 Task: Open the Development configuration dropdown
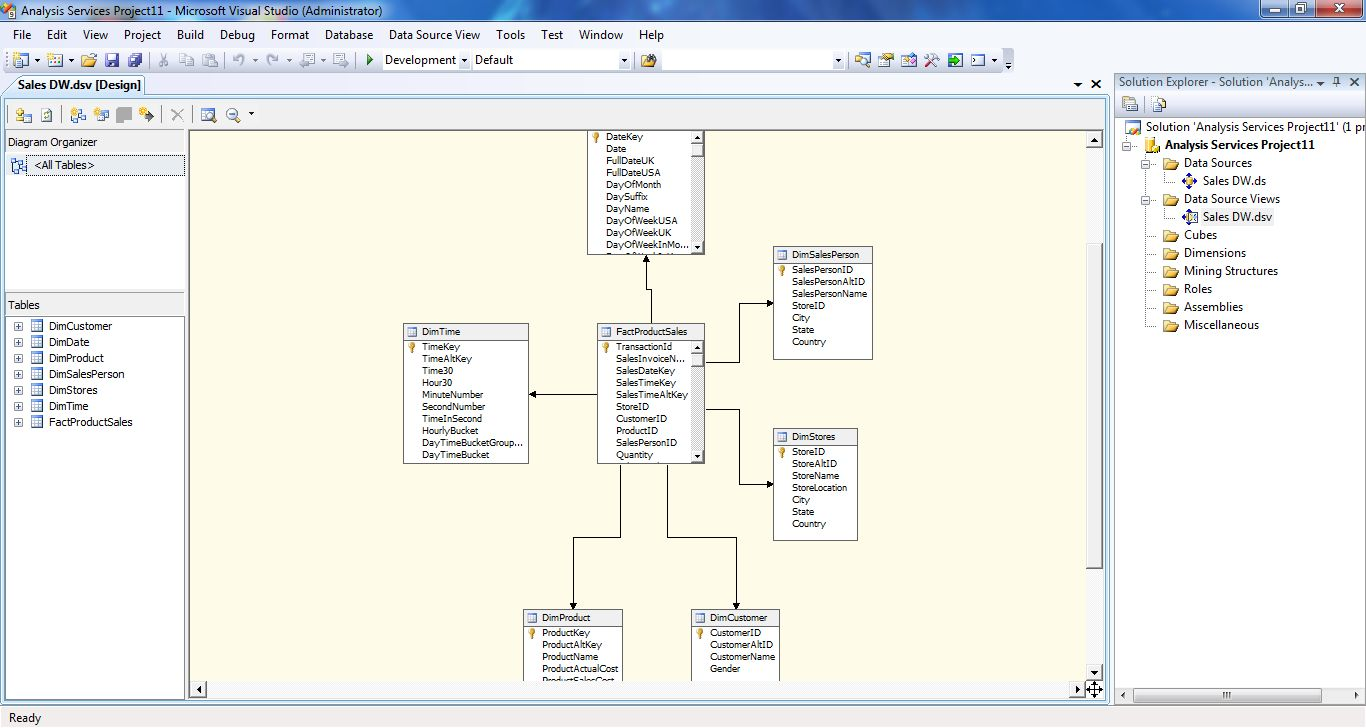click(x=465, y=60)
